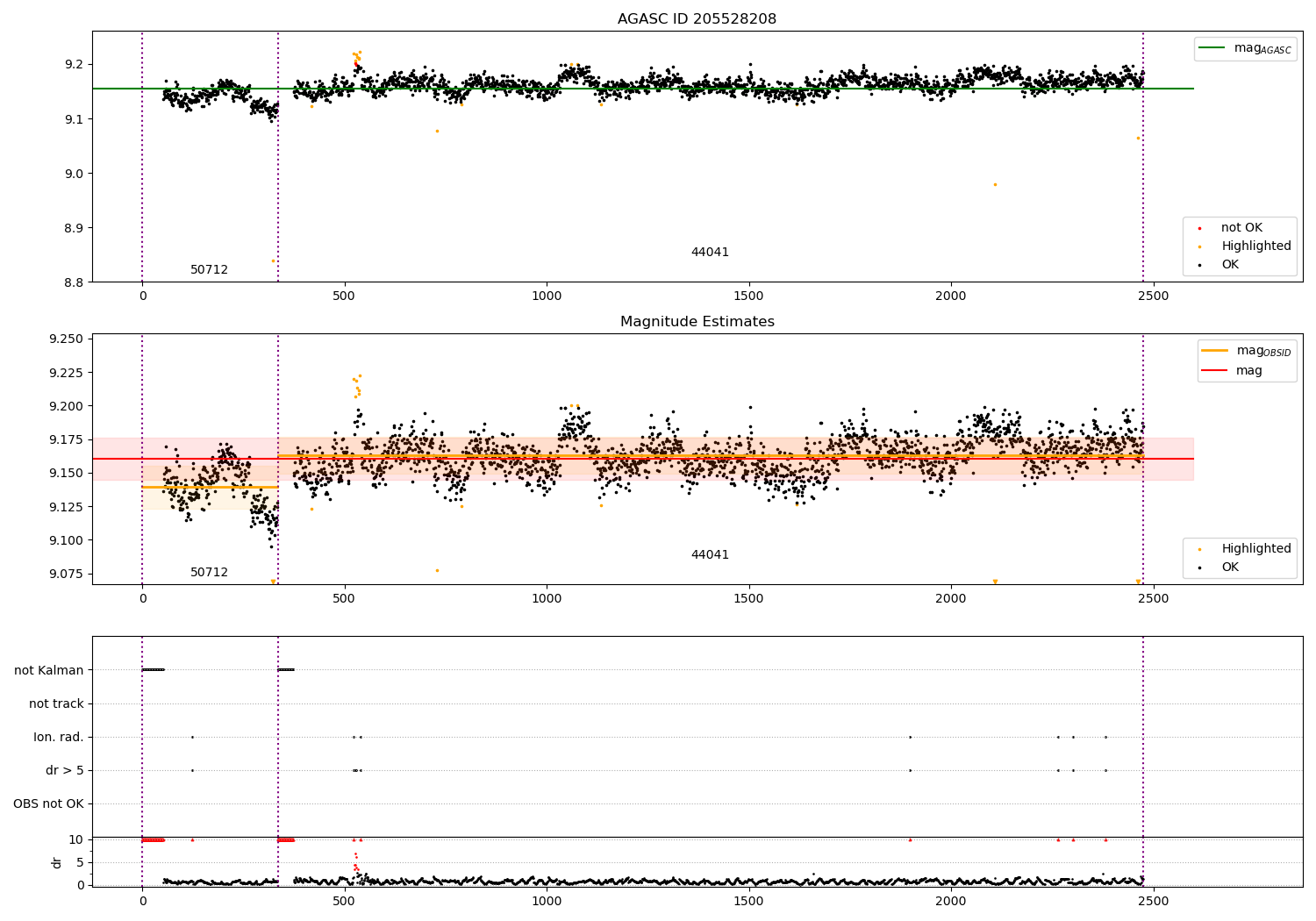Click the 'dr > 5' row label

pos(65,771)
